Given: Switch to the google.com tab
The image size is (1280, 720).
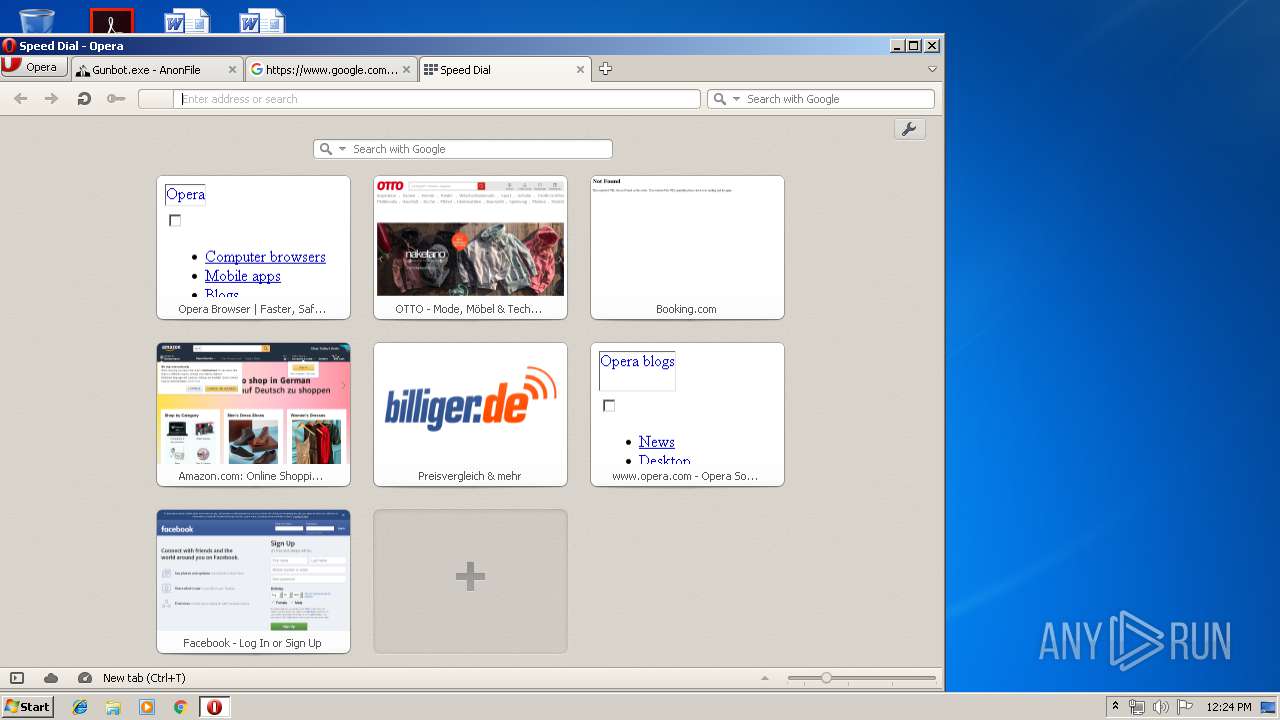Looking at the screenshot, I should point(331,70).
